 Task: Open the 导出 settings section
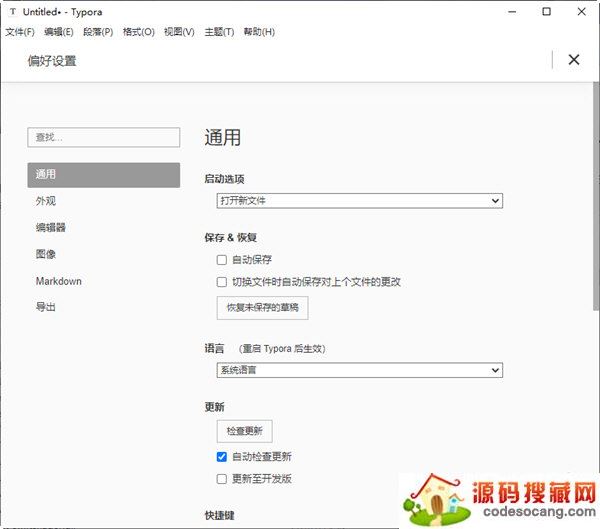point(46,307)
